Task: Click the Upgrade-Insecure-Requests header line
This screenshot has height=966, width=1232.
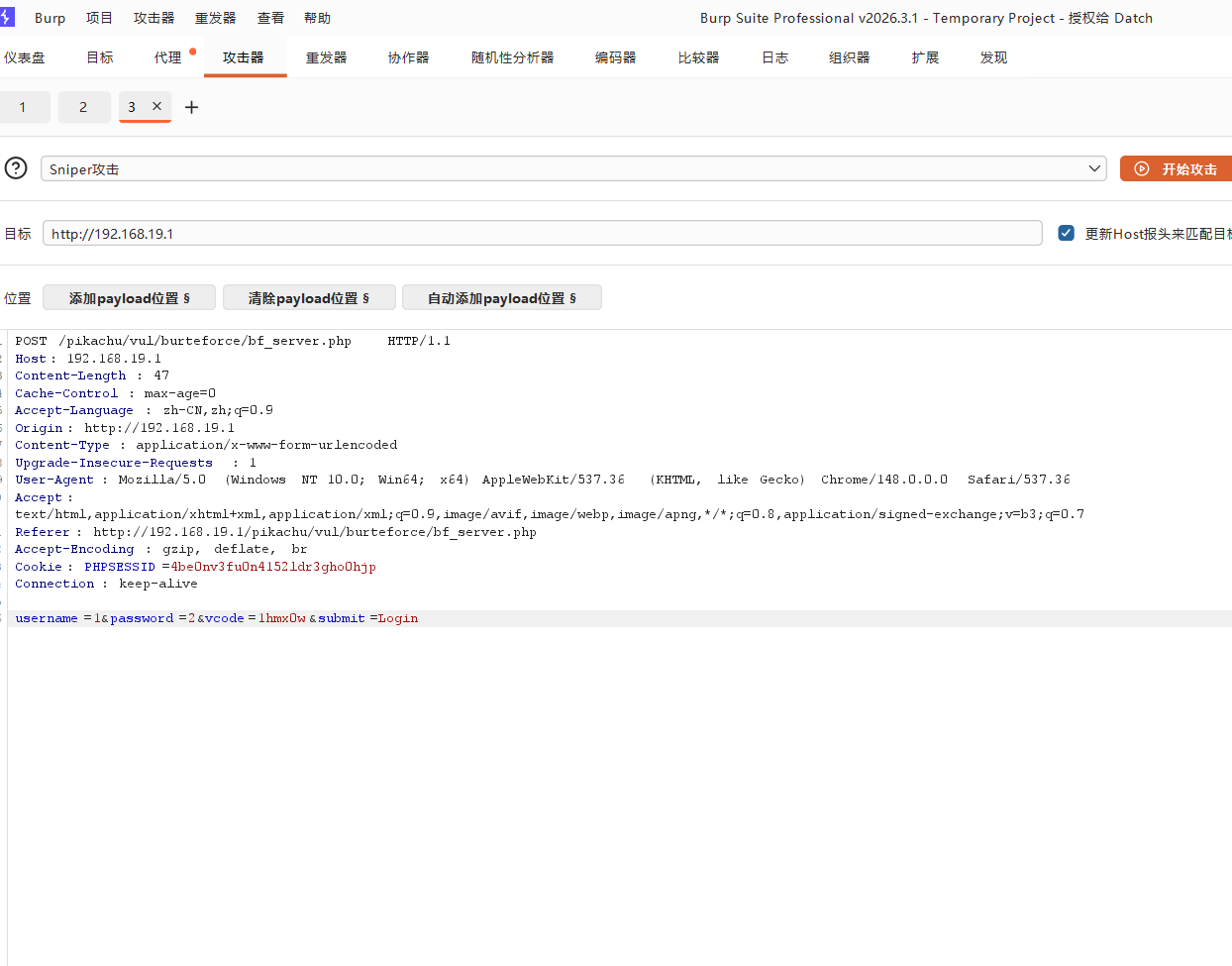Action: 136,463
